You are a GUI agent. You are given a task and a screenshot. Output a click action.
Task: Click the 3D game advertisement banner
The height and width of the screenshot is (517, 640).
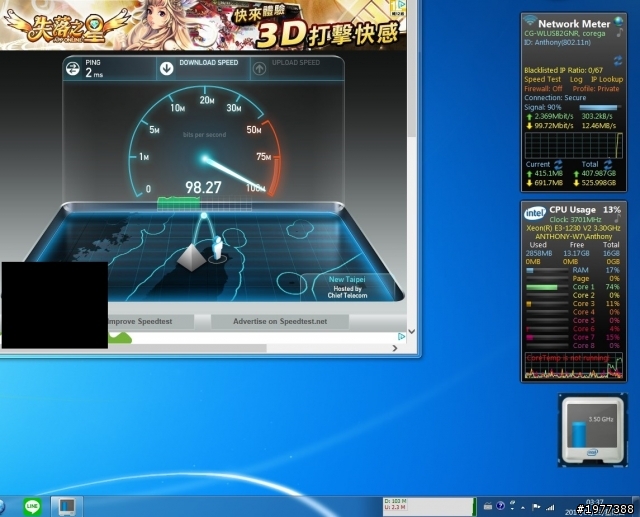203,24
